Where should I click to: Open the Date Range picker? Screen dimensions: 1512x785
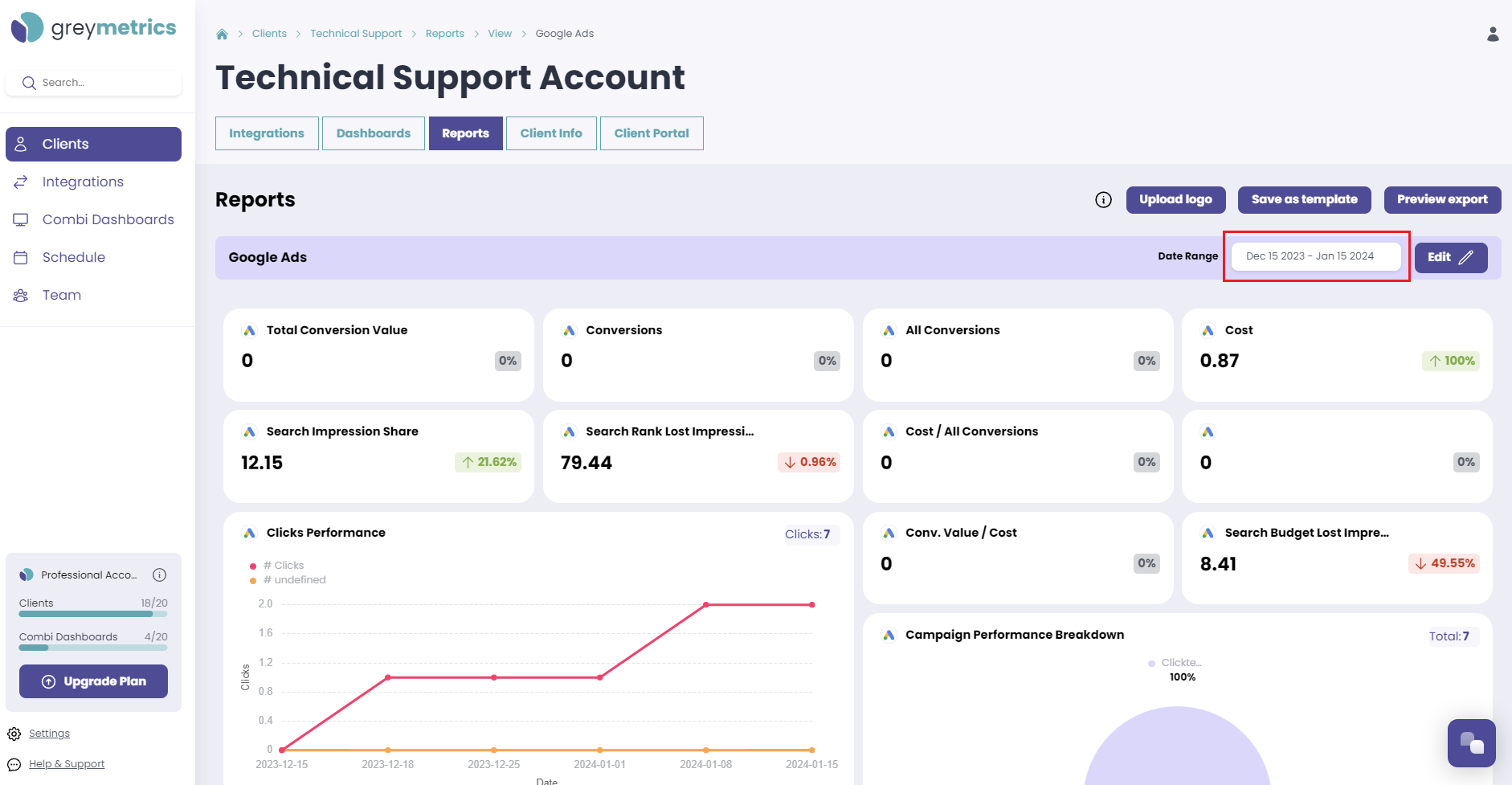(x=1316, y=256)
